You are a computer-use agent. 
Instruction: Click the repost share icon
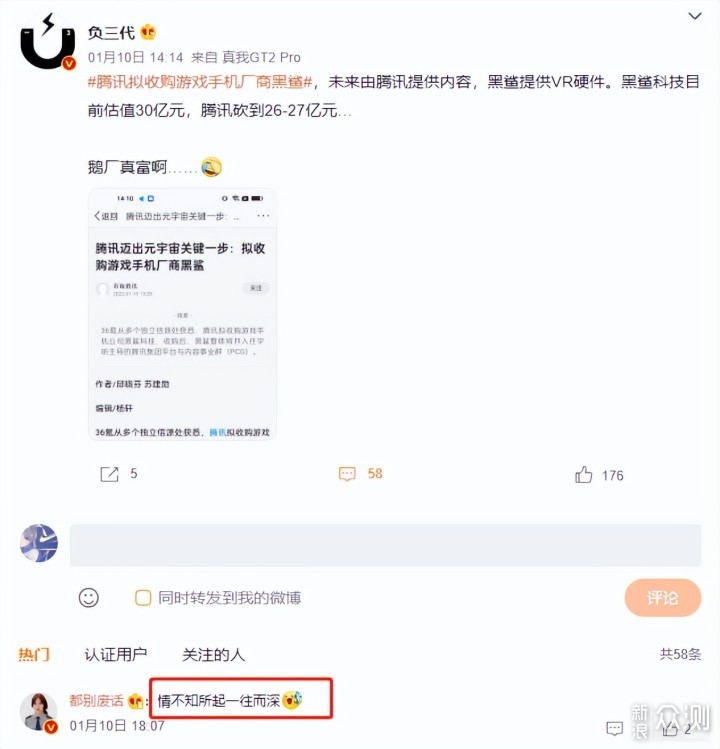tap(109, 474)
